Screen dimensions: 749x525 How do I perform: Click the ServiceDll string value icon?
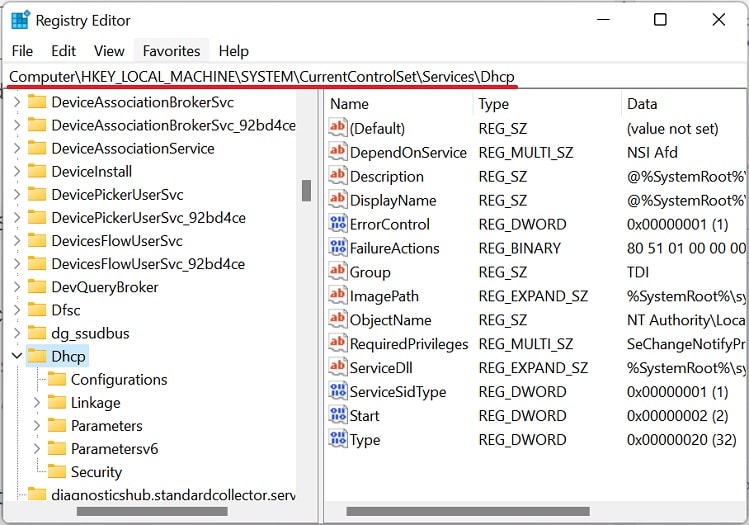click(337, 366)
